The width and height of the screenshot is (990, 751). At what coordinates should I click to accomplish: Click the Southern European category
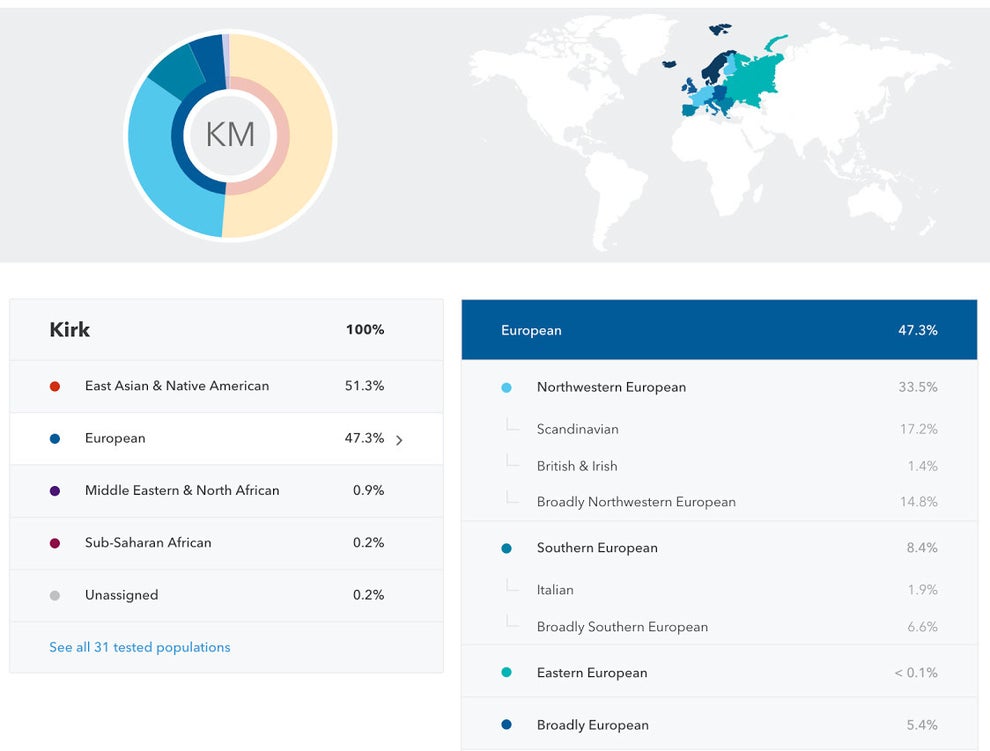[x=597, y=548]
